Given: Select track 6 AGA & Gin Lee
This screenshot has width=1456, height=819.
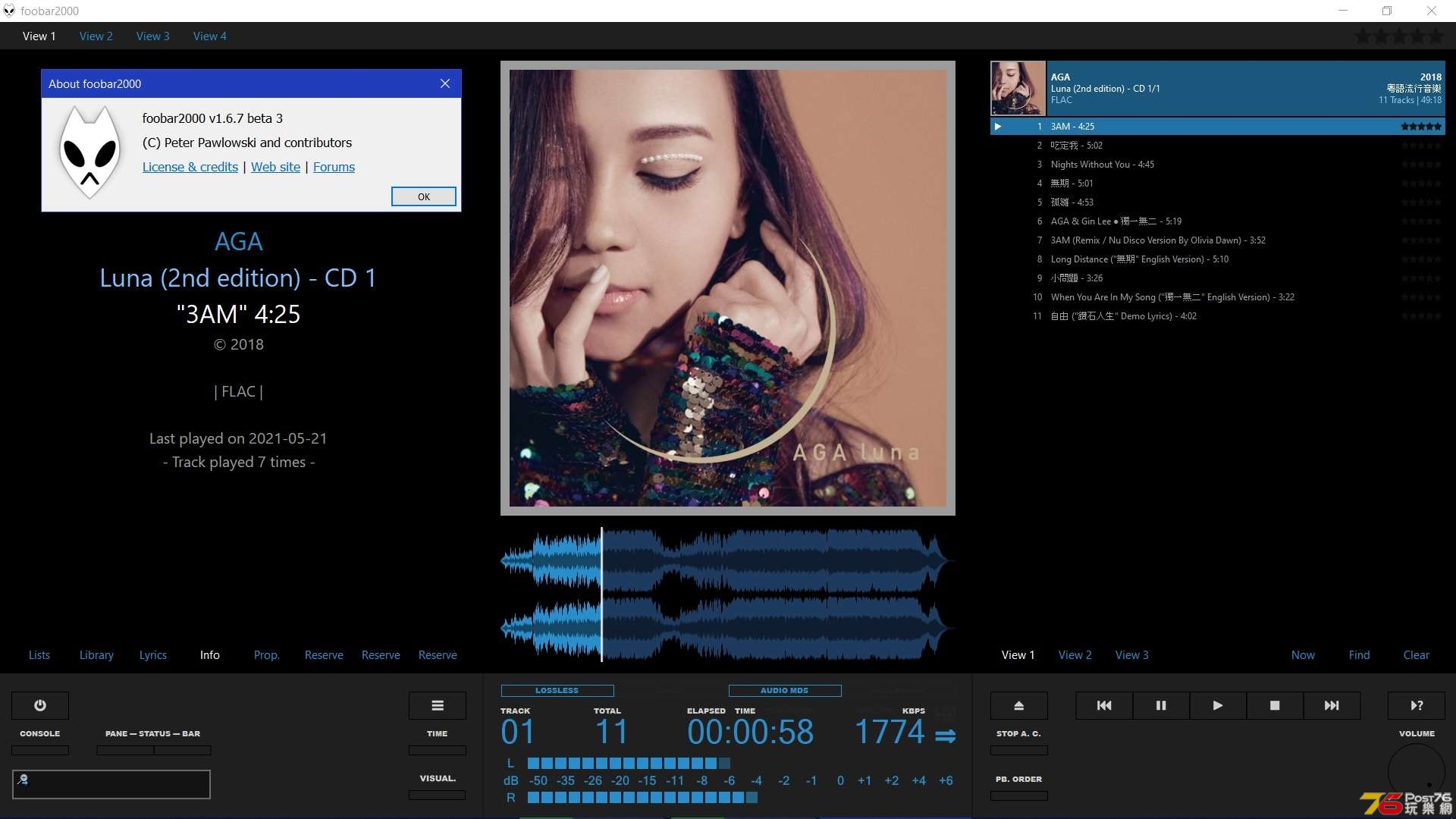Looking at the screenshot, I should click(x=1218, y=221).
